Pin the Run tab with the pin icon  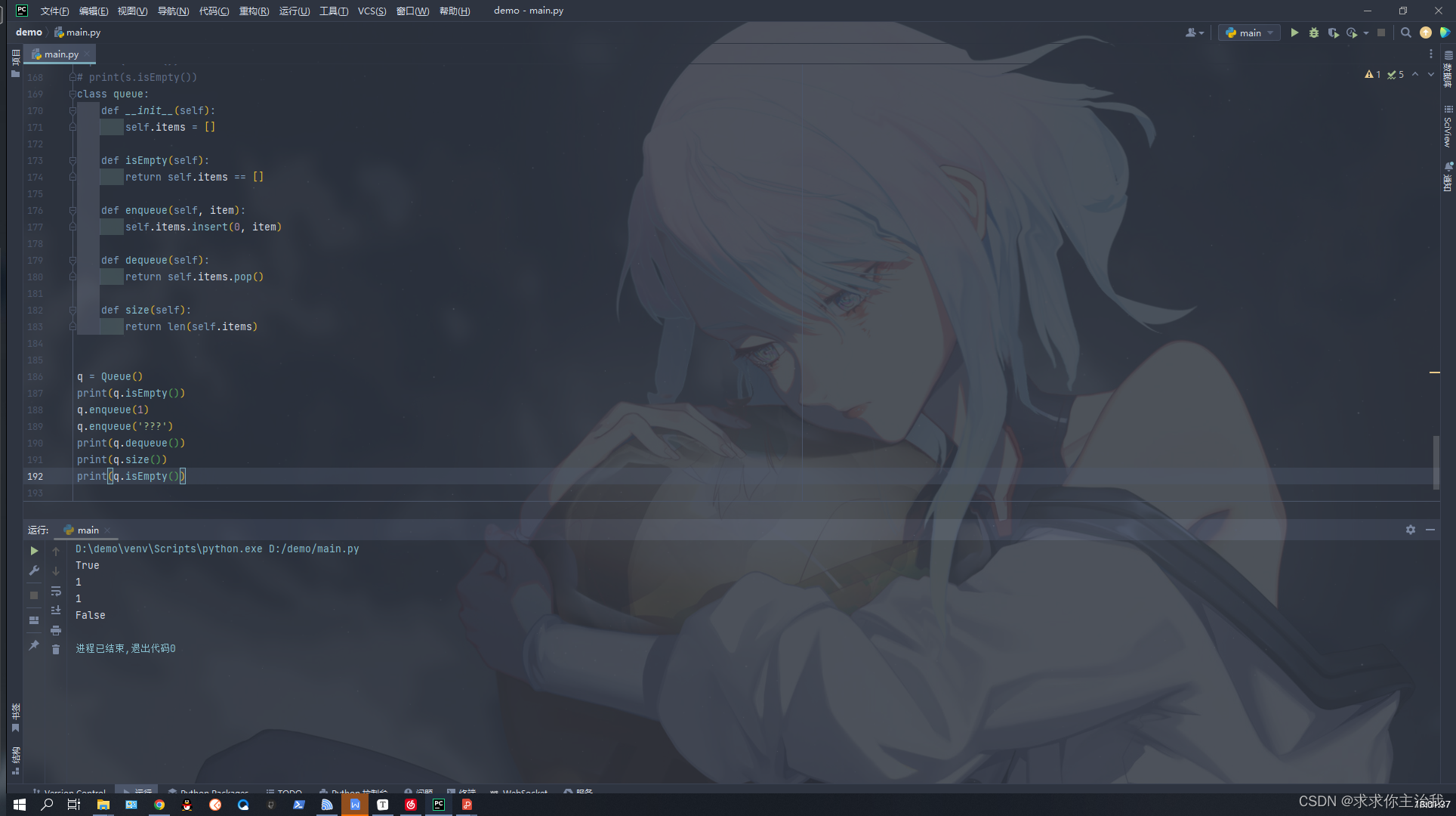coord(34,645)
